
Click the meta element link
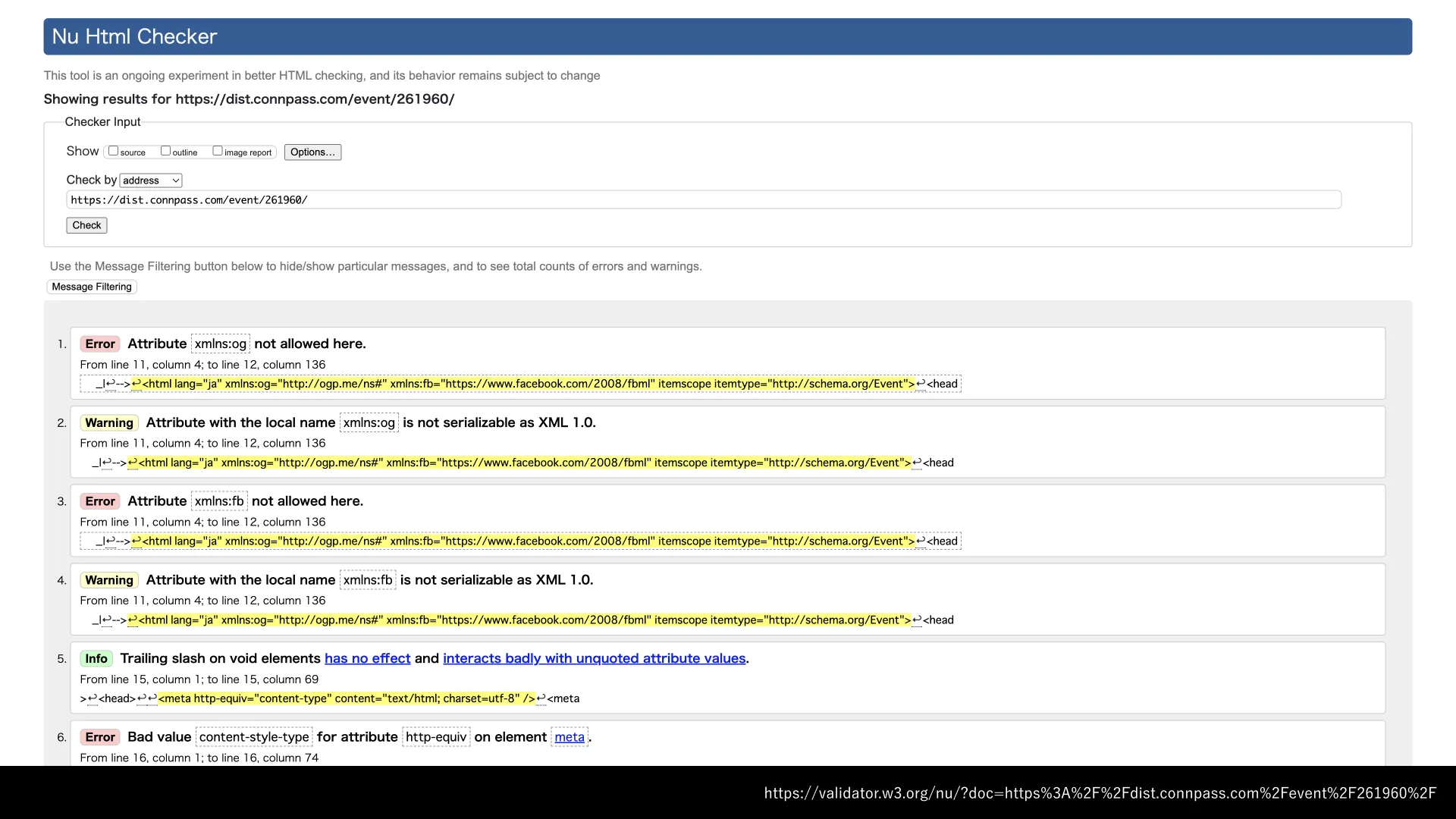[569, 737]
